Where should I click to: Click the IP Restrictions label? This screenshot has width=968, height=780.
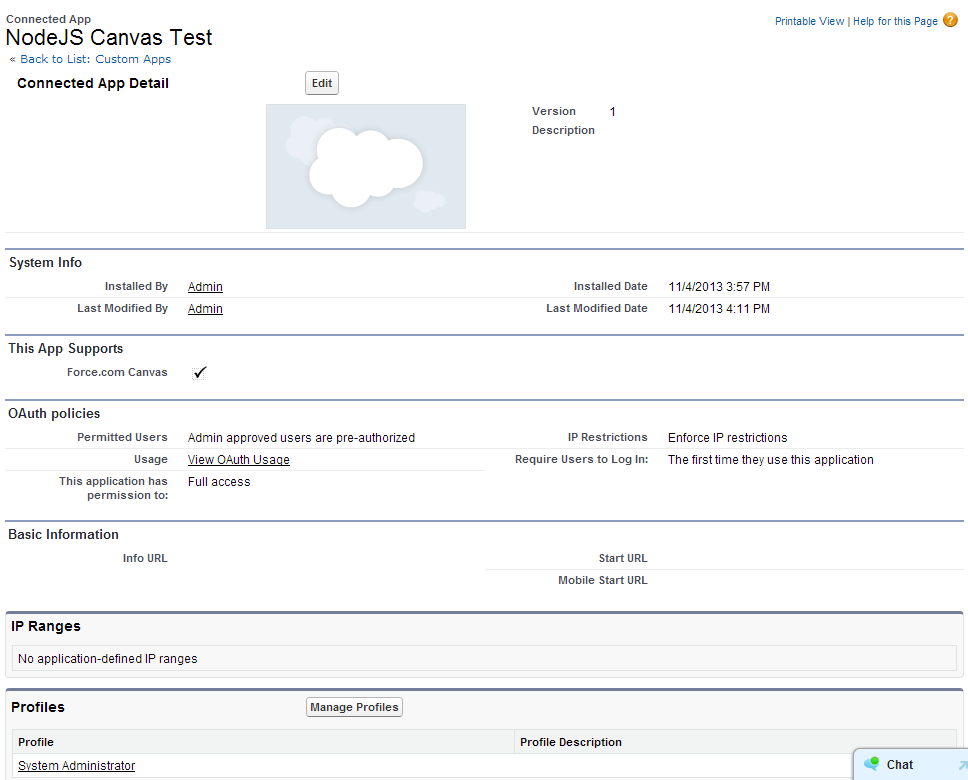click(607, 437)
